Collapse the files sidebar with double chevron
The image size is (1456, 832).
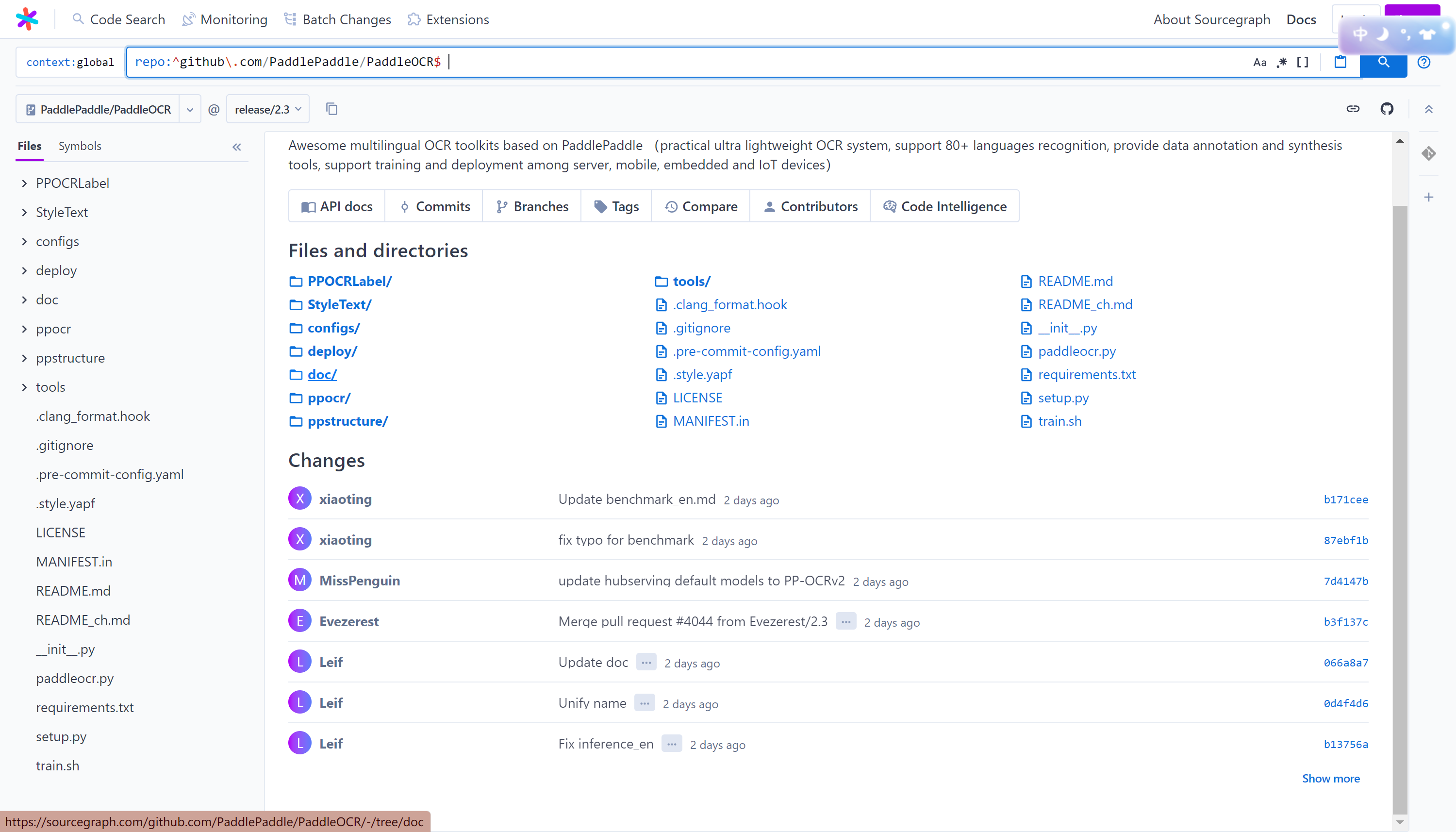click(236, 147)
